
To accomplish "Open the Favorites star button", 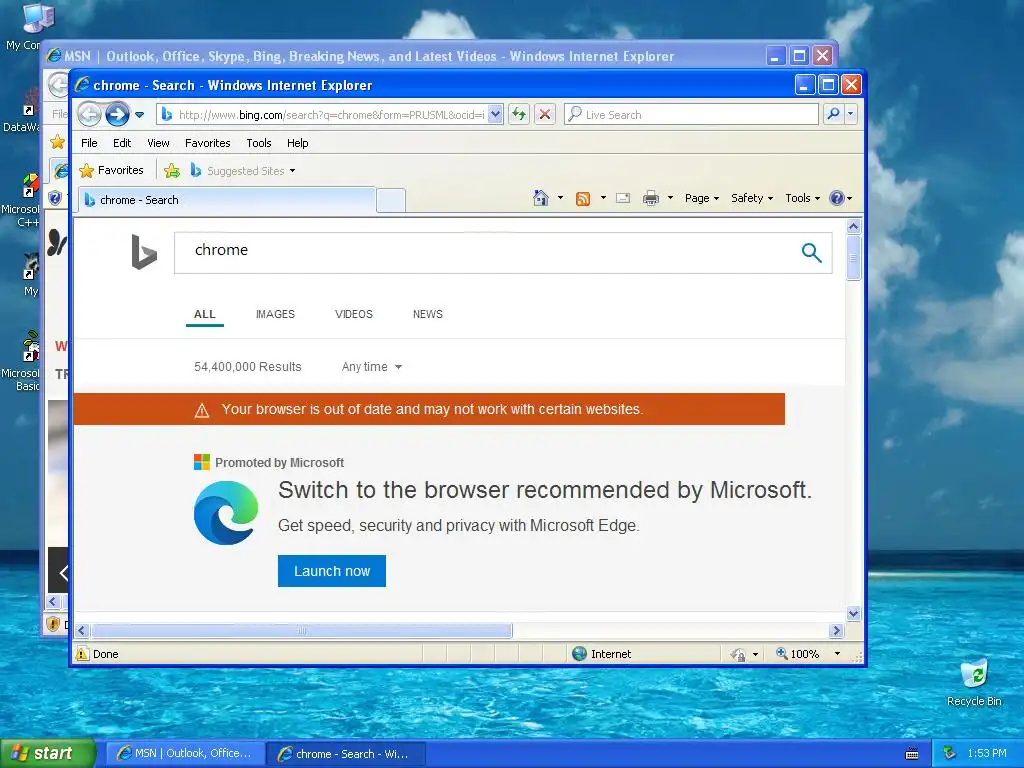I will click(x=111, y=170).
